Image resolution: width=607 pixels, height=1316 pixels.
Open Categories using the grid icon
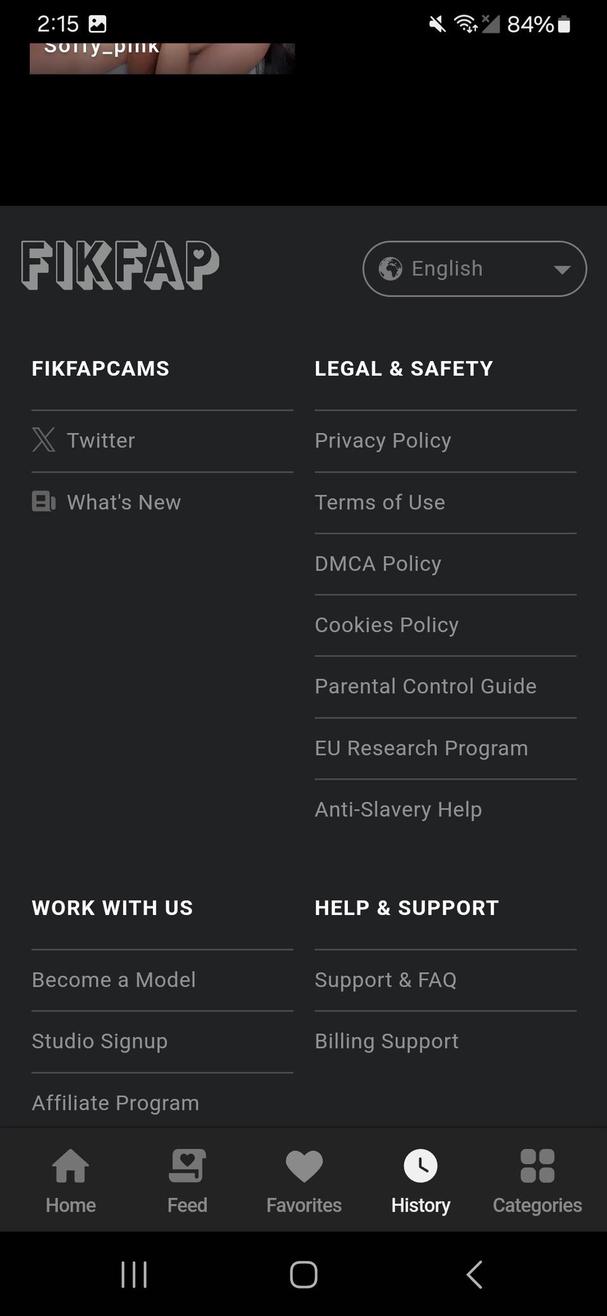(536, 1164)
